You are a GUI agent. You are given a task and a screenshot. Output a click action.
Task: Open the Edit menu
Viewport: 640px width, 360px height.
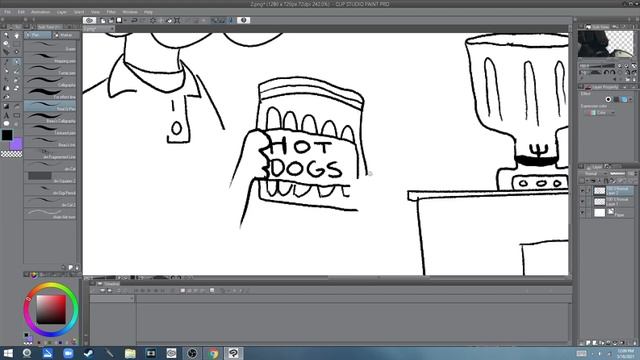pyautogui.click(x=21, y=12)
